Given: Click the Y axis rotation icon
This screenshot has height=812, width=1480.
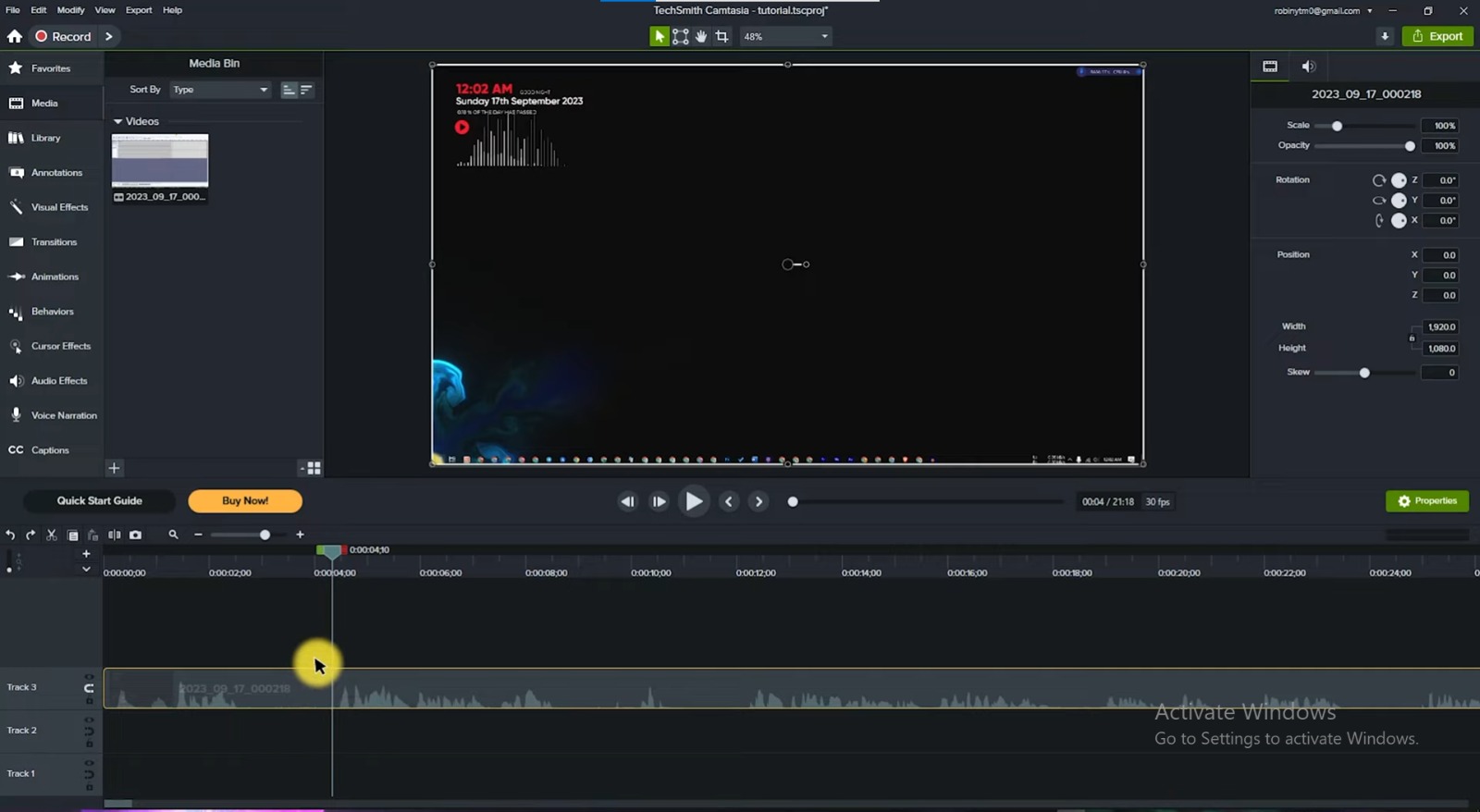Looking at the screenshot, I should (x=1379, y=201).
